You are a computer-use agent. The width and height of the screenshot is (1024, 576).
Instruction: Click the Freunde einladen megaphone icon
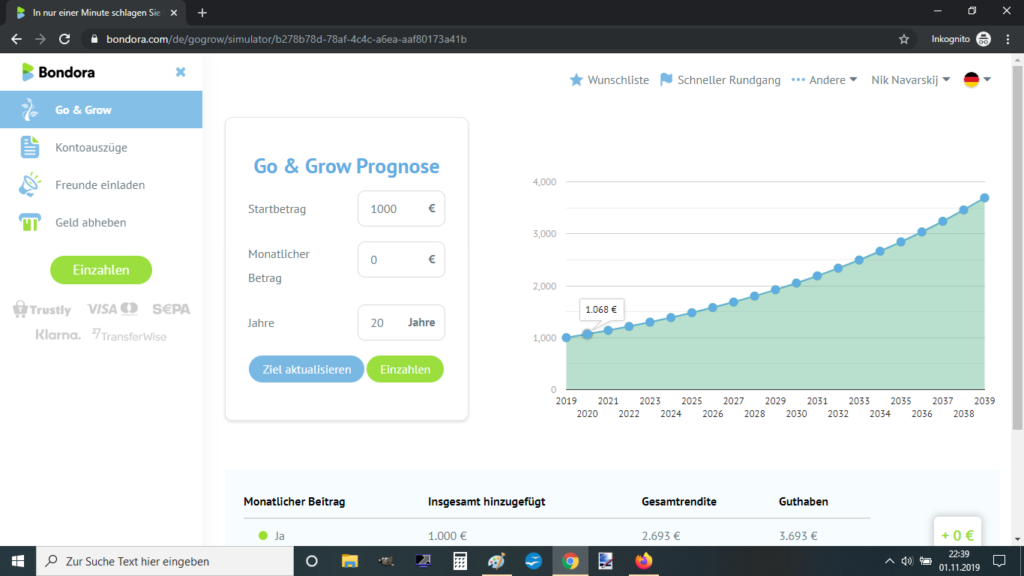click(29, 185)
